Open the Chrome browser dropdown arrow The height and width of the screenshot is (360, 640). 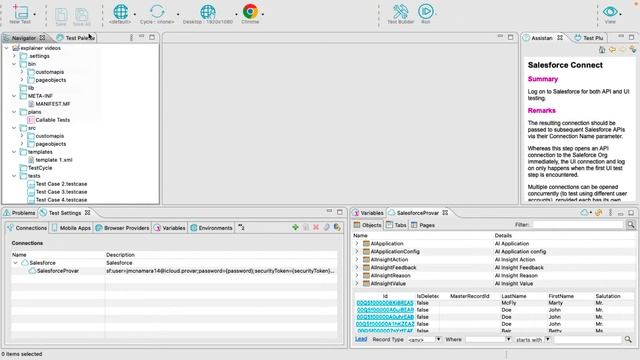pos(263,14)
